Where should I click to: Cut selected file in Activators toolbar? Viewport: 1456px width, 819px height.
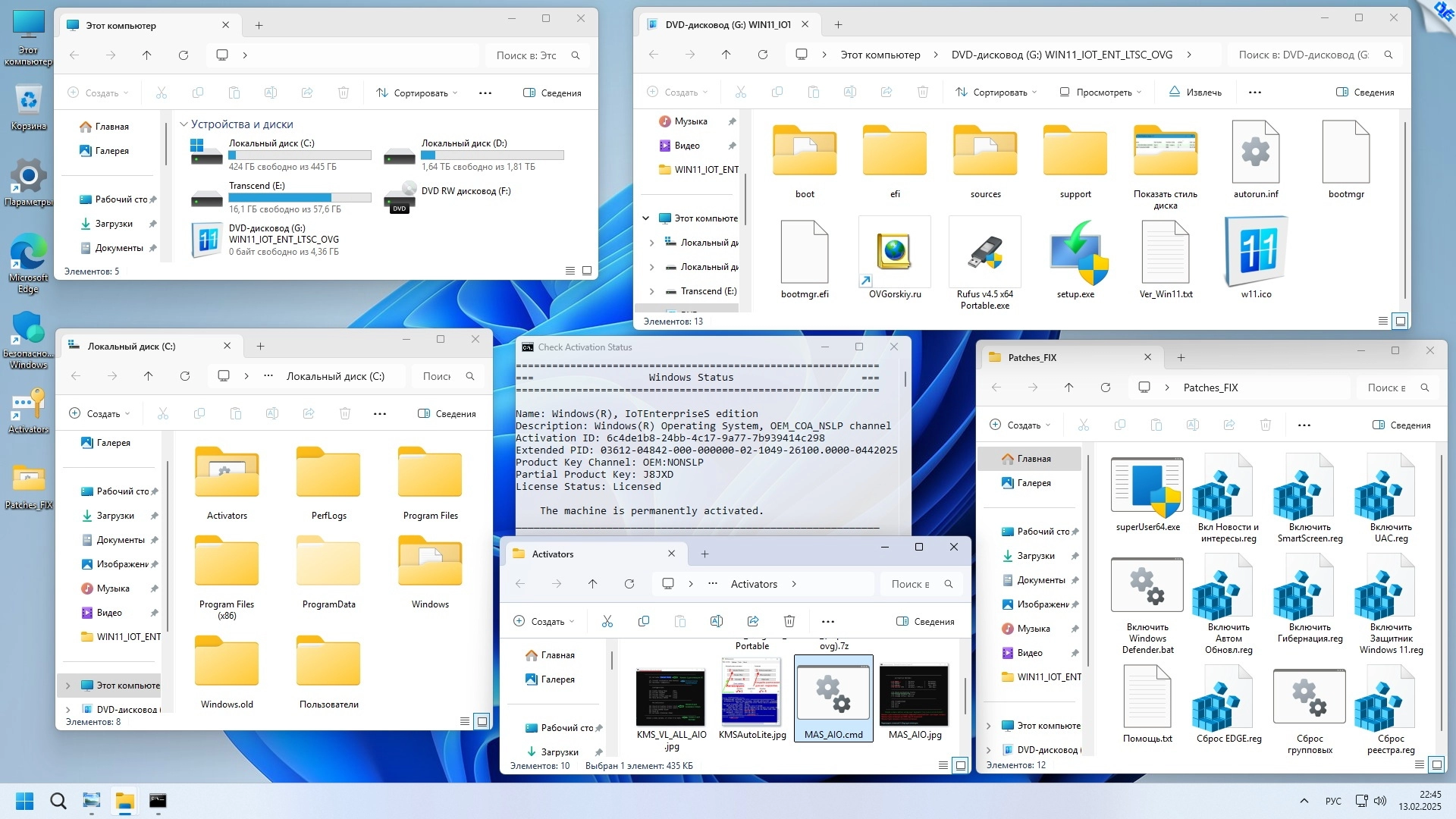[x=607, y=621]
